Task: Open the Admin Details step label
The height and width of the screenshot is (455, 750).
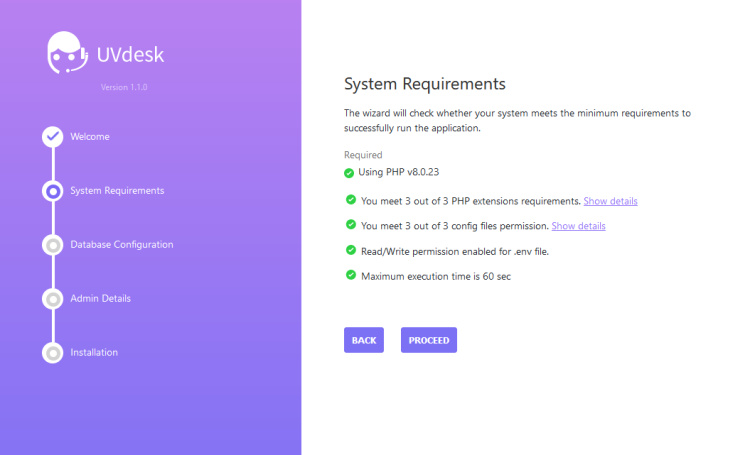Action: coord(100,299)
